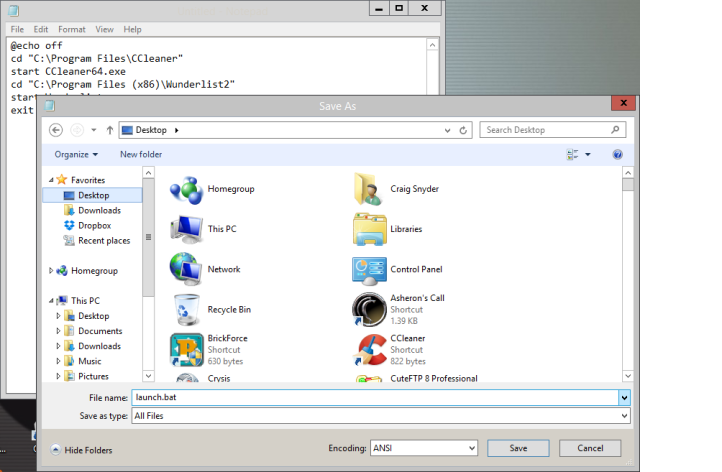Select Pictures under This PC
Screen dimensions: 722x472
93,376
